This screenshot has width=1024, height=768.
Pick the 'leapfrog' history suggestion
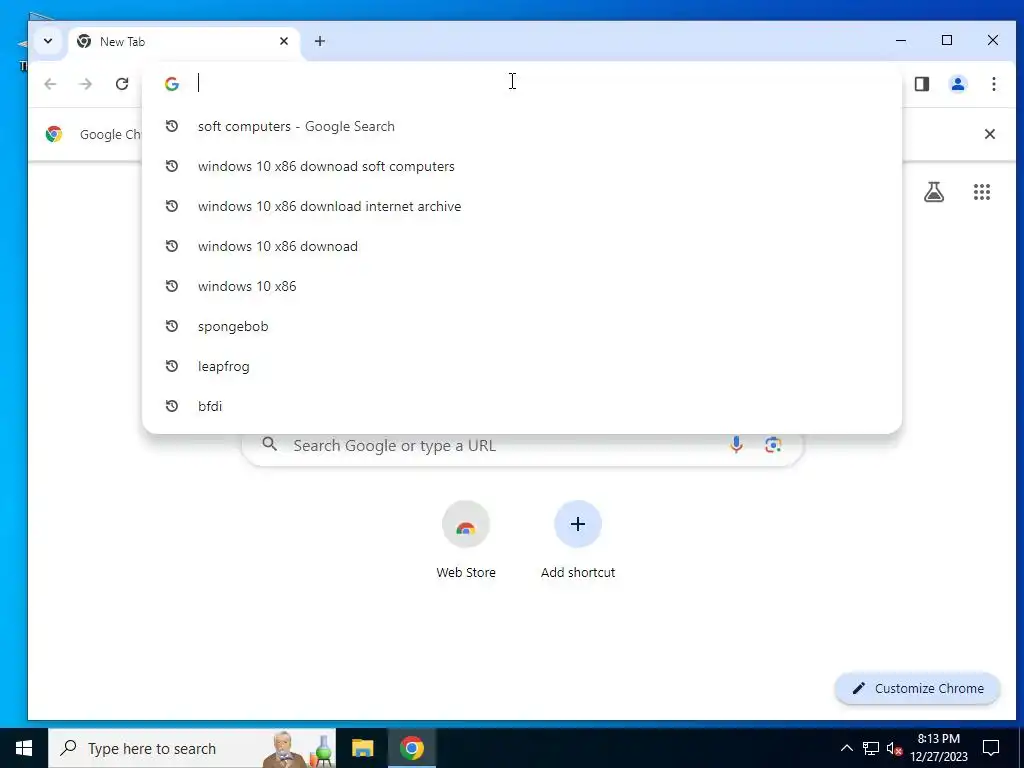pyautogui.click(x=522, y=366)
